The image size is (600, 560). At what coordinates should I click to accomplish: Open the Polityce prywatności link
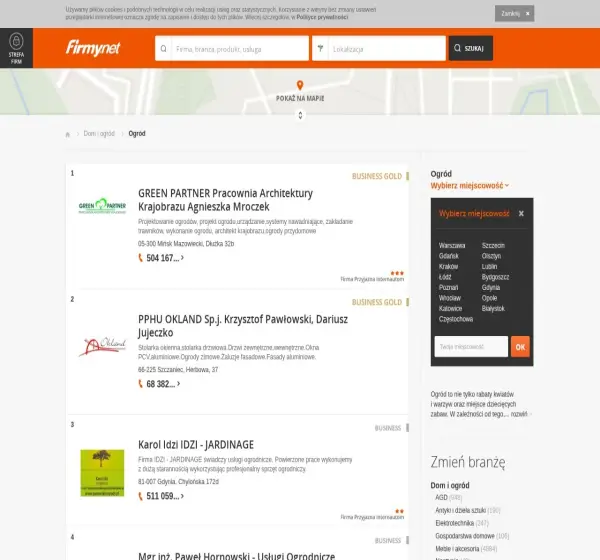(322, 17)
